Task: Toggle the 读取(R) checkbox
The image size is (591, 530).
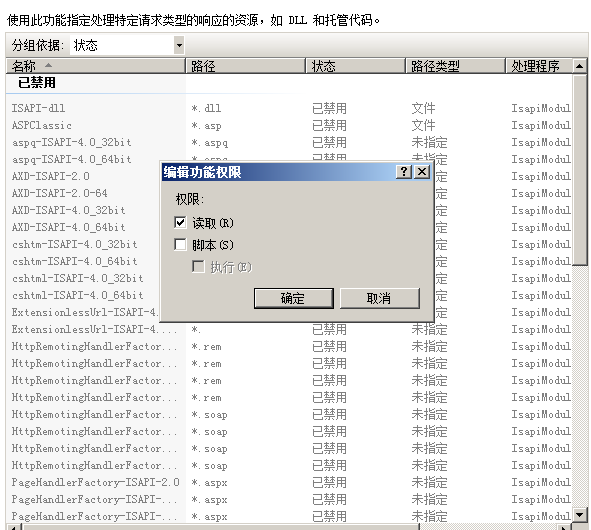Action: (180, 222)
